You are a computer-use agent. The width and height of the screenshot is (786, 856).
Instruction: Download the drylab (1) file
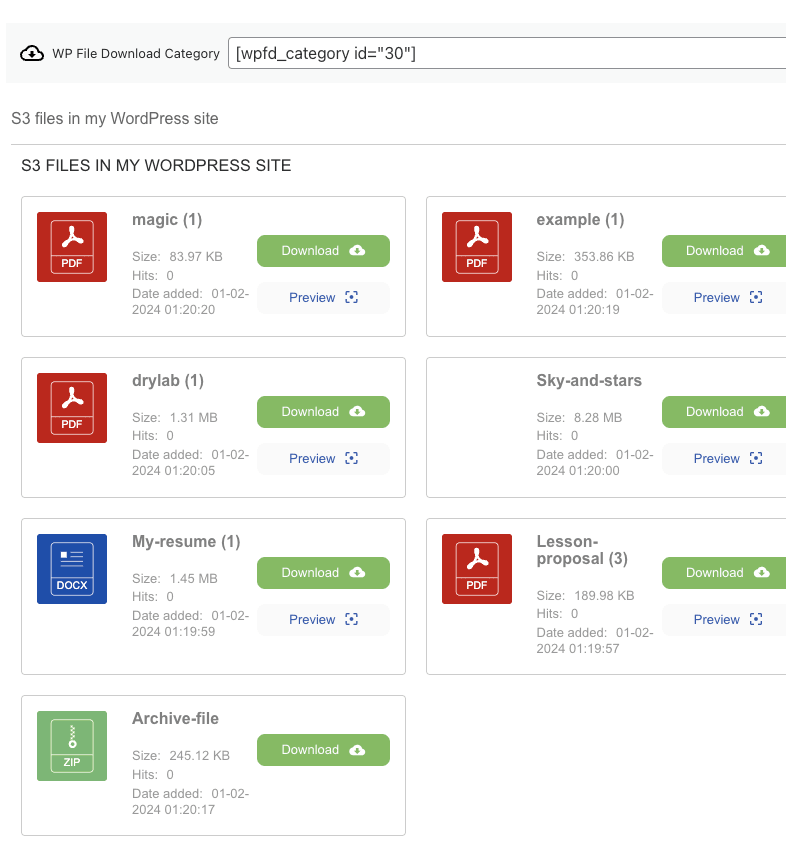coord(323,412)
